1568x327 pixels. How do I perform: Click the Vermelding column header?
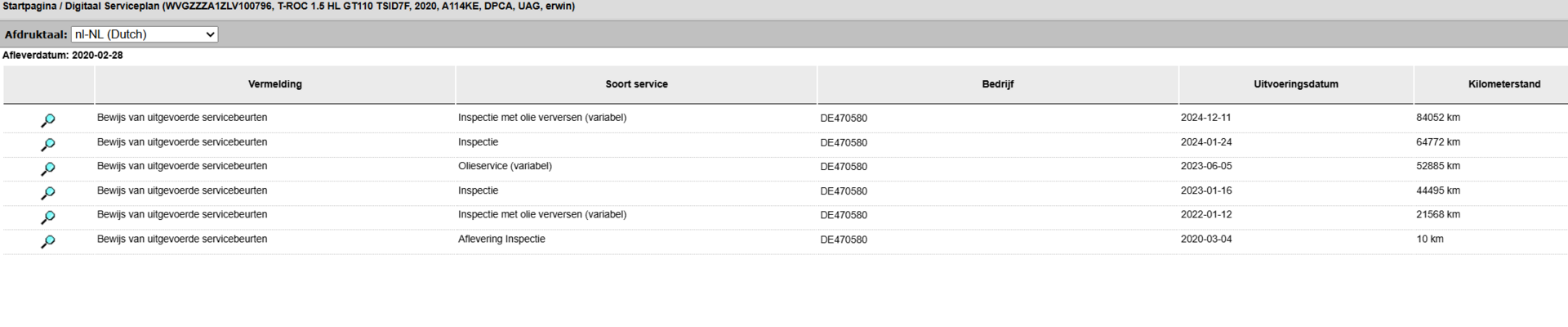275,84
